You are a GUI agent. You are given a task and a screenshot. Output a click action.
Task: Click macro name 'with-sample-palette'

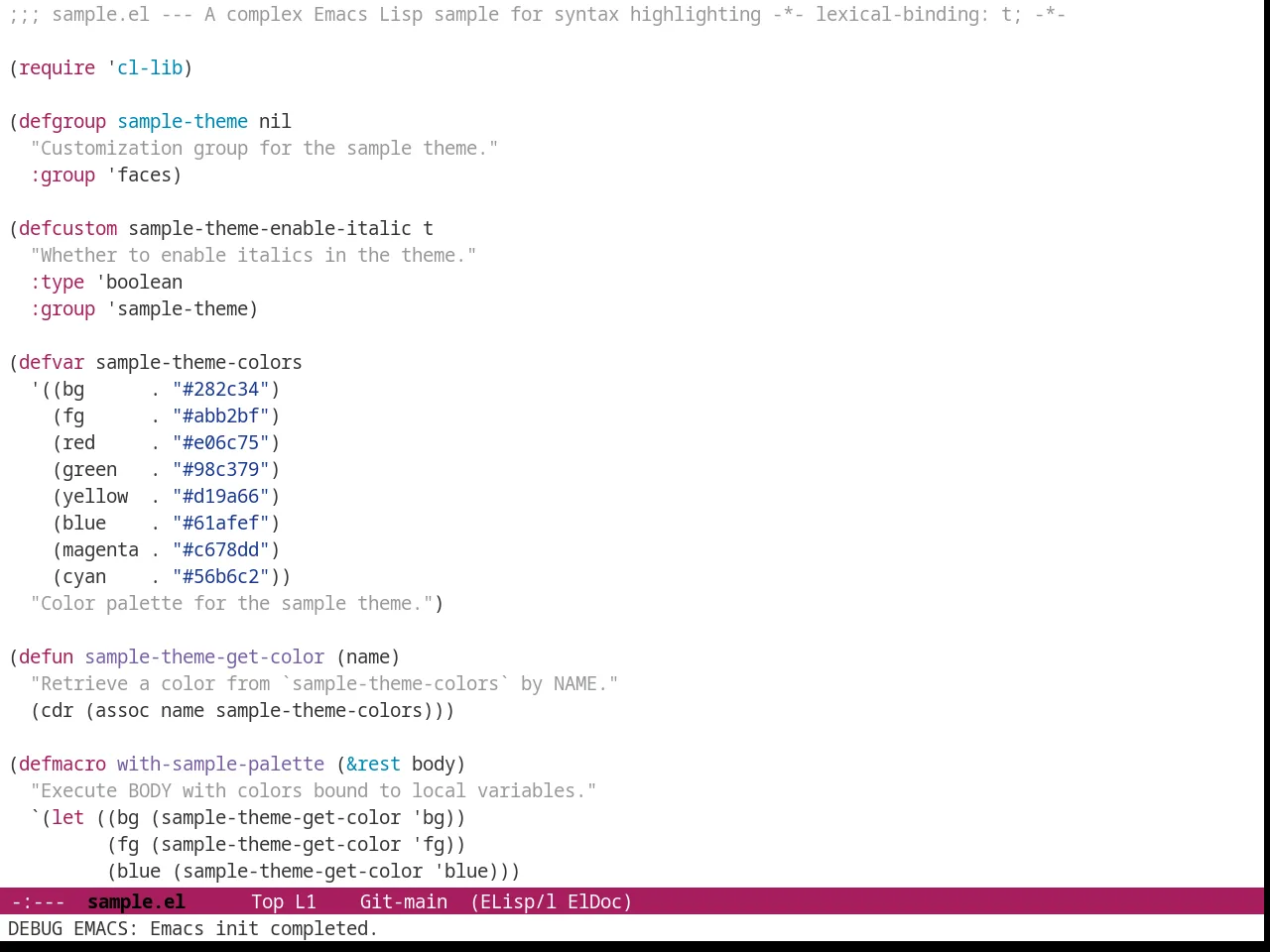tap(220, 764)
